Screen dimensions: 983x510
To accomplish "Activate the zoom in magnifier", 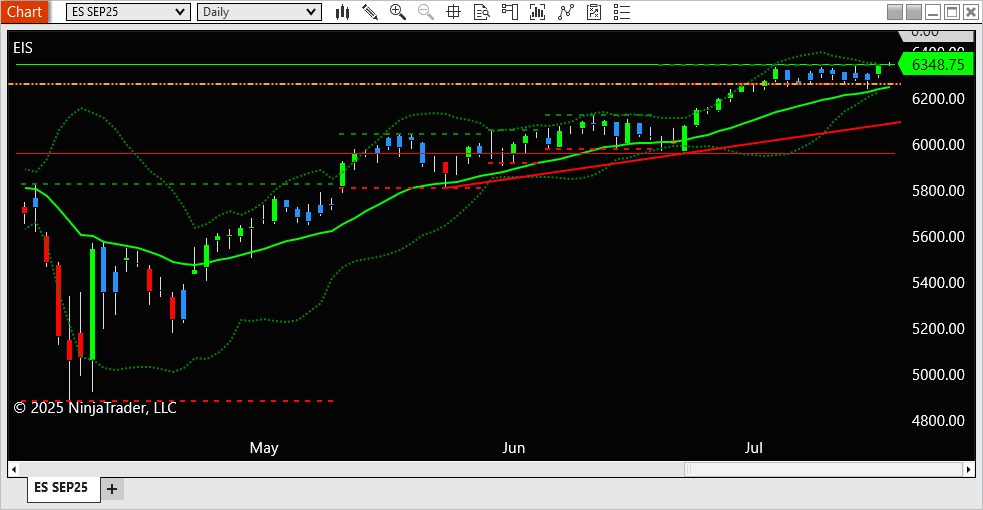I will [397, 12].
